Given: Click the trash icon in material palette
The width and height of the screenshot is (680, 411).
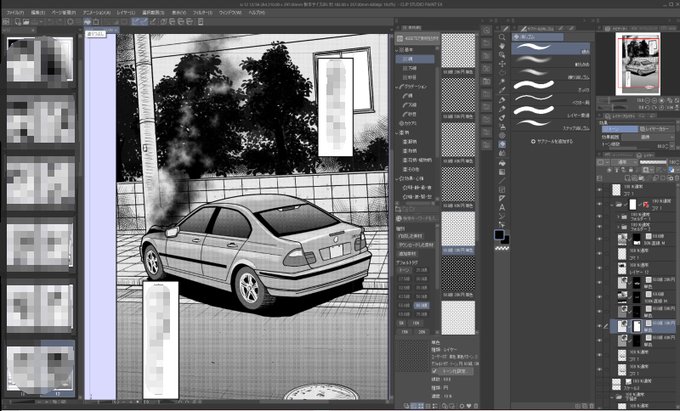Looking at the screenshot, I should click(475, 406).
